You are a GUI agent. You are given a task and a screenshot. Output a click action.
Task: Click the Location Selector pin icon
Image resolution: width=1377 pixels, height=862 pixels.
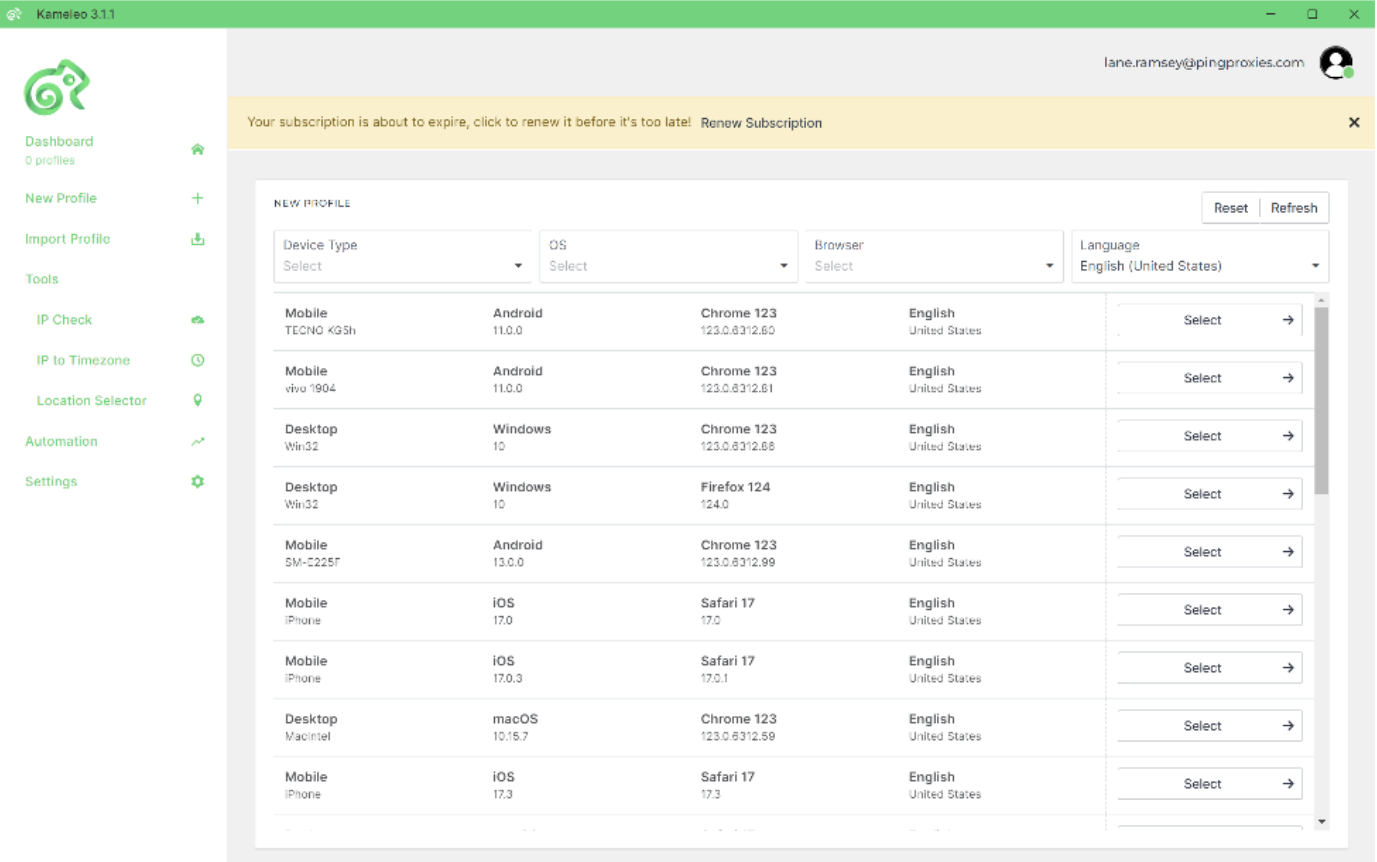pyautogui.click(x=198, y=400)
